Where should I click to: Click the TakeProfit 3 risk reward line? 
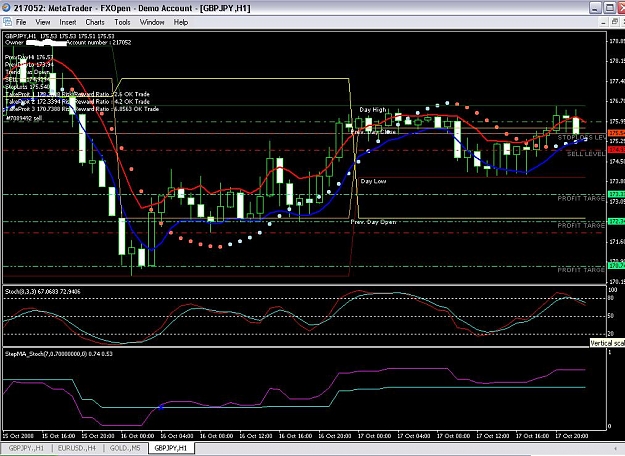pyautogui.click(x=82, y=109)
